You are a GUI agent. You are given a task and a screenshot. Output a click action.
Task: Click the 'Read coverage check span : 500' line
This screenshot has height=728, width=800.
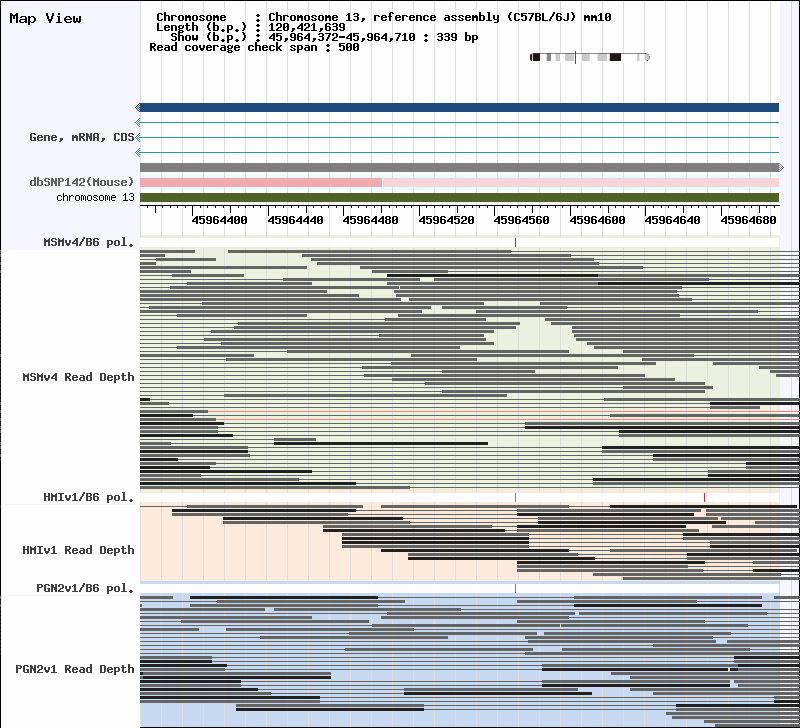tap(254, 47)
